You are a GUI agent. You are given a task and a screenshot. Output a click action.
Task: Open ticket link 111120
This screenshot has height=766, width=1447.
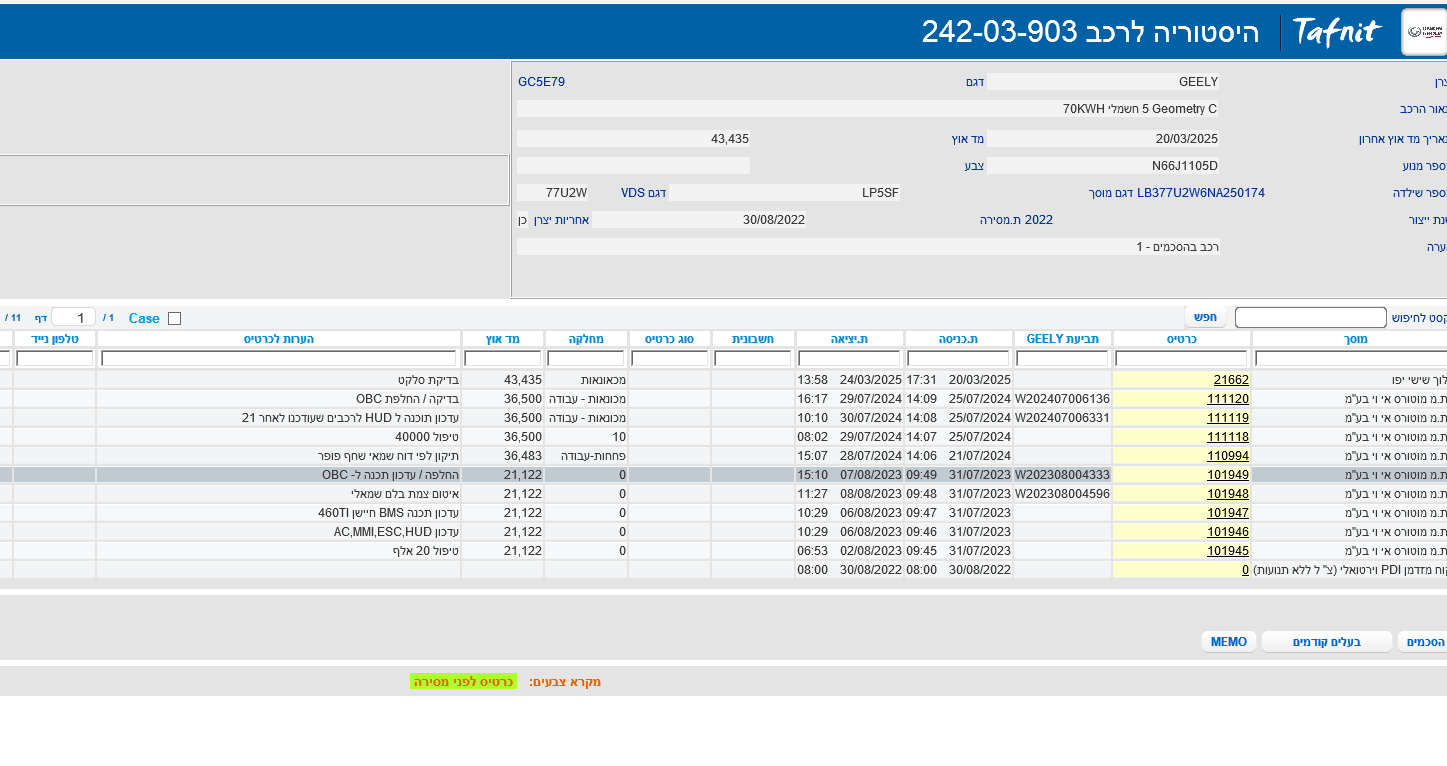click(x=1227, y=399)
